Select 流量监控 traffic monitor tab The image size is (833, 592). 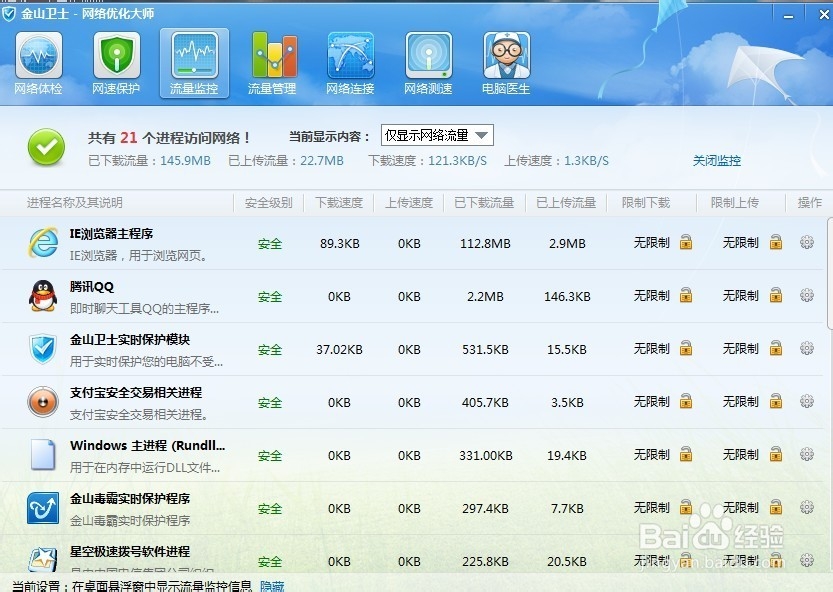tap(194, 64)
